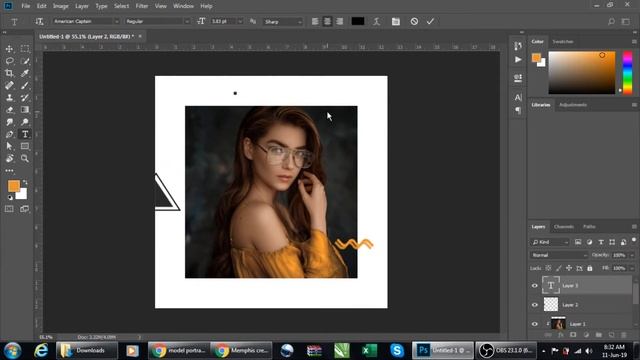Viewport: 640px width, 360px height.
Task: Open Excel from the Windows taskbar
Action: (369, 350)
